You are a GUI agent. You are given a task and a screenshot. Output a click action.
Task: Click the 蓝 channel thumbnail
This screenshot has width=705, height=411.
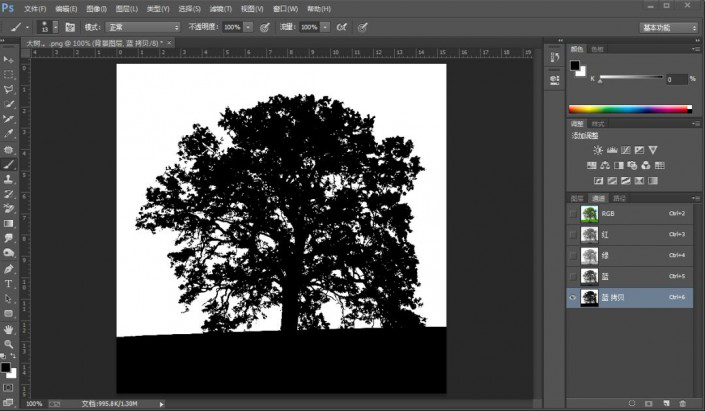(589, 276)
